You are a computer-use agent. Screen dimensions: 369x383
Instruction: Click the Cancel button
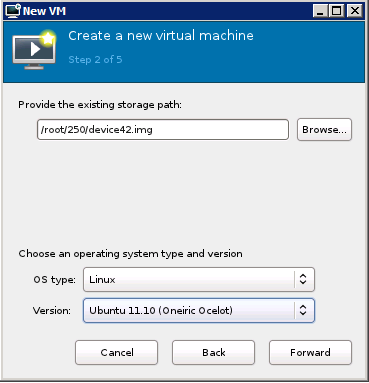tap(117, 352)
